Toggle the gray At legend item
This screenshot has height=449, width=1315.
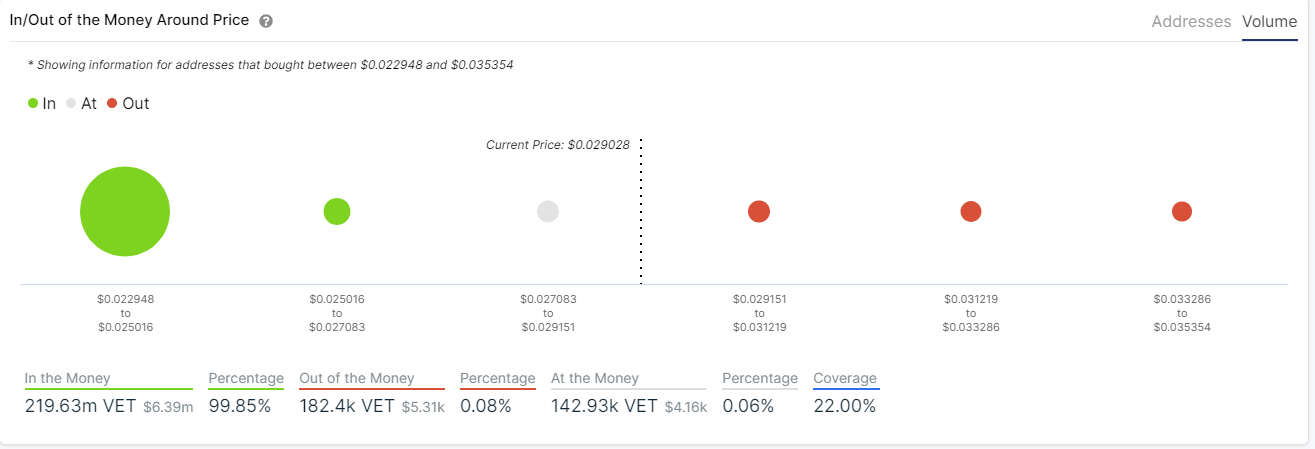click(x=81, y=103)
